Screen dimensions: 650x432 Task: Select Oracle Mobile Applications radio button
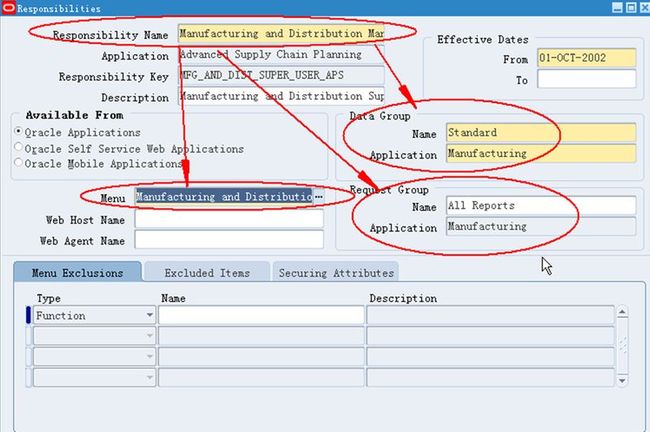[x=18, y=163]
